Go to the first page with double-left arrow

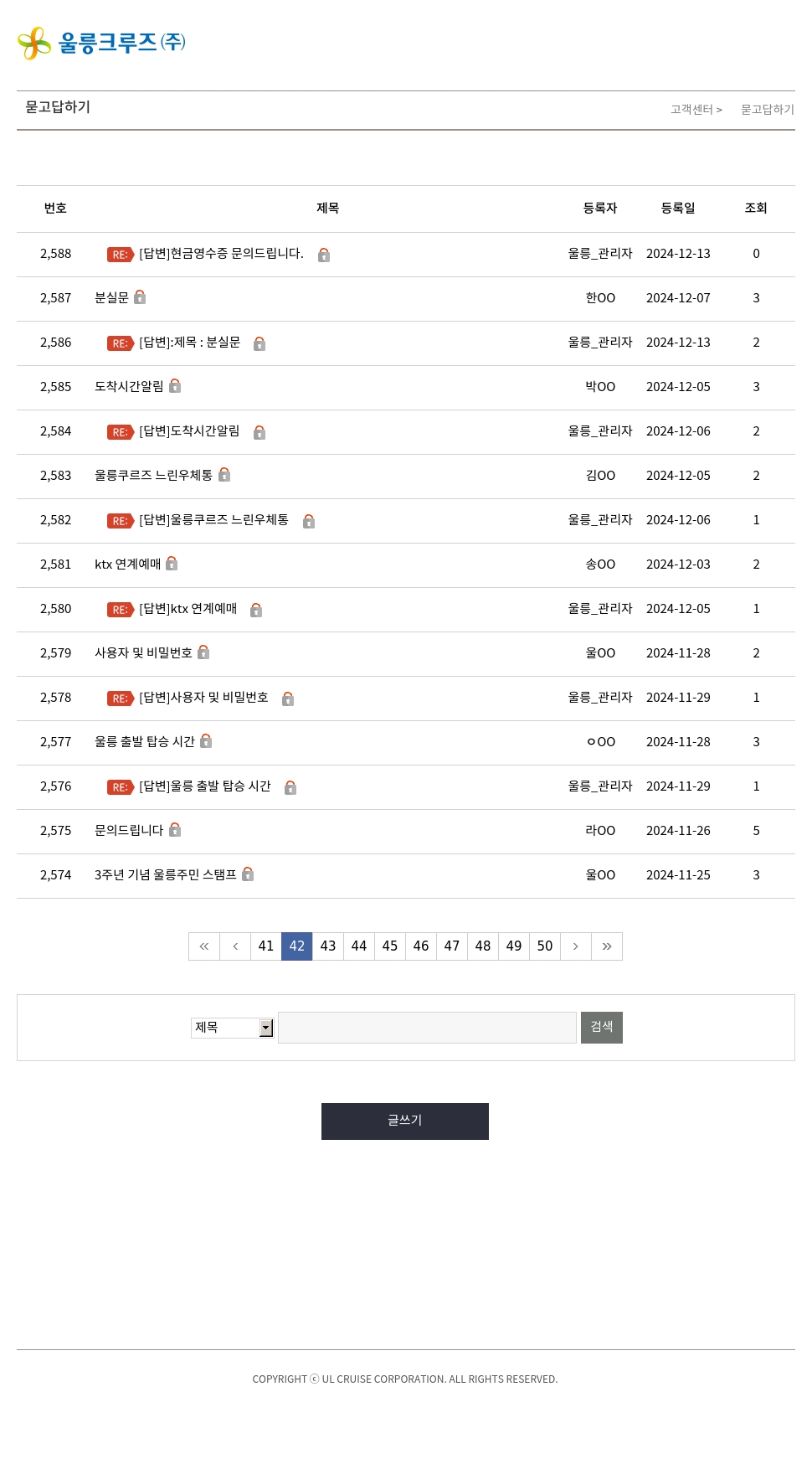point(204,946)
